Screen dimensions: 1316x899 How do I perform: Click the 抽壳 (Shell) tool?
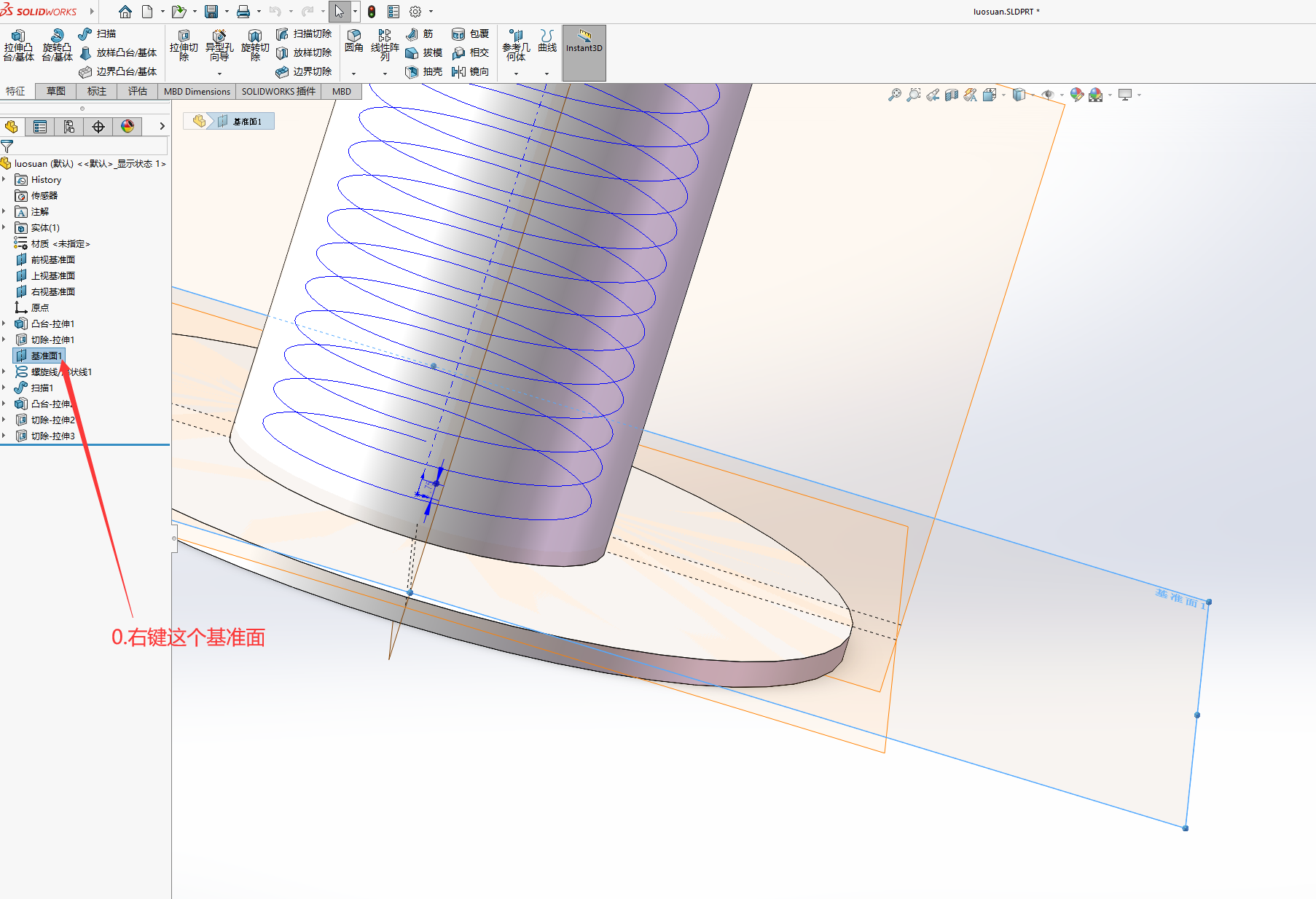point(424,71)
